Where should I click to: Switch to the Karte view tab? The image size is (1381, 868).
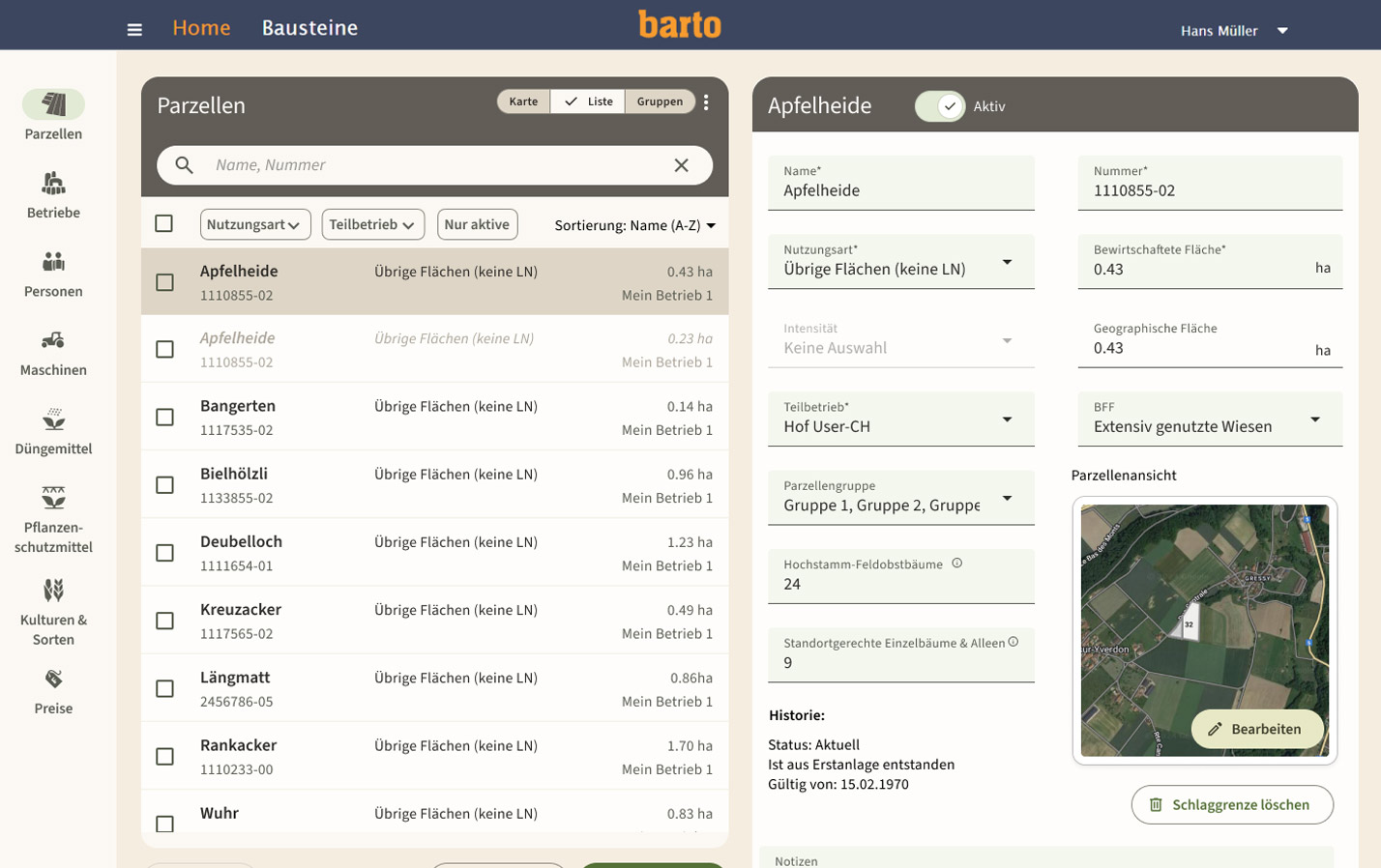tap(523, 101)
